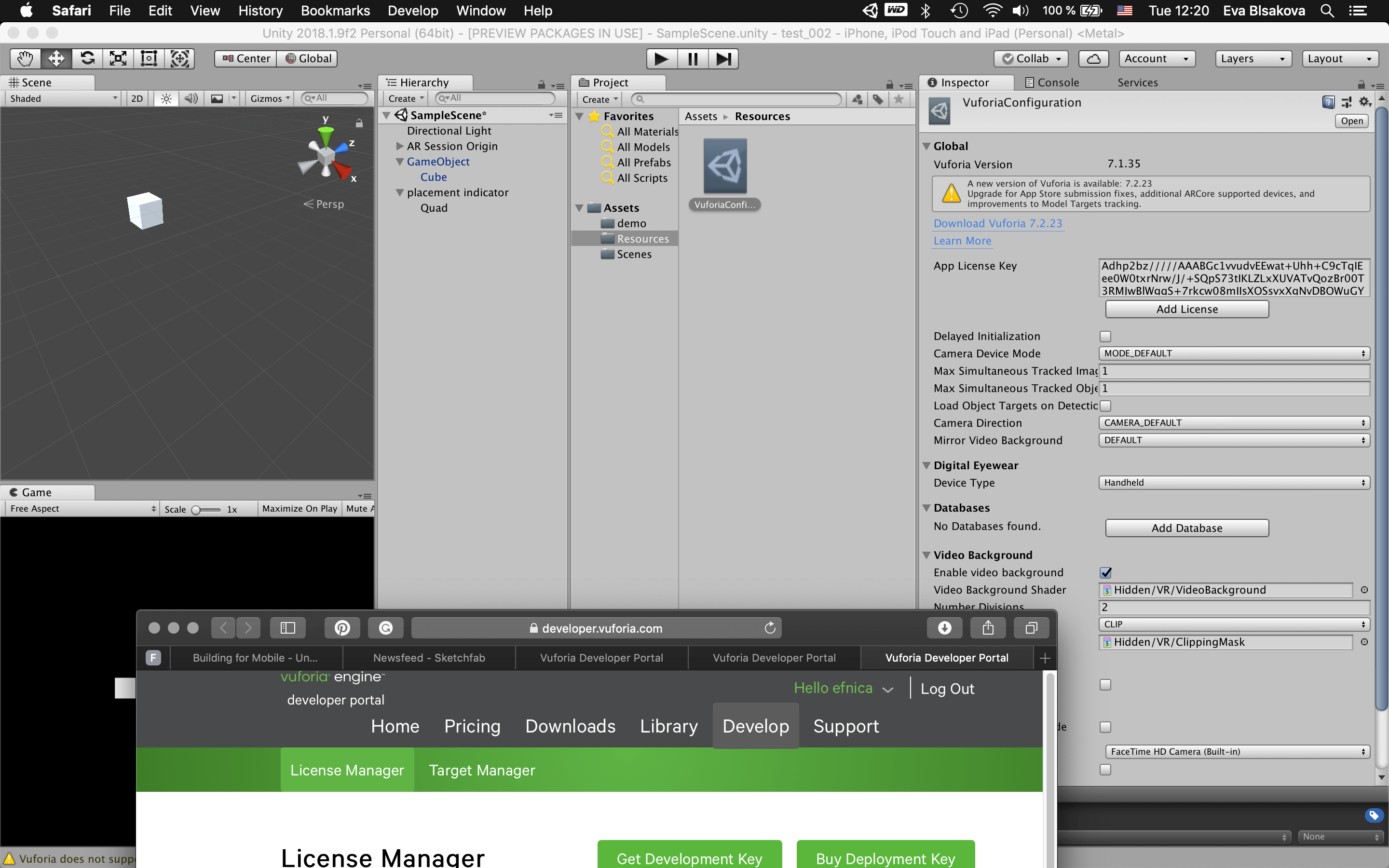Select the Move tool in the toolbar
This screenshot has width=1389, height=868.
[x=56, y=58]
